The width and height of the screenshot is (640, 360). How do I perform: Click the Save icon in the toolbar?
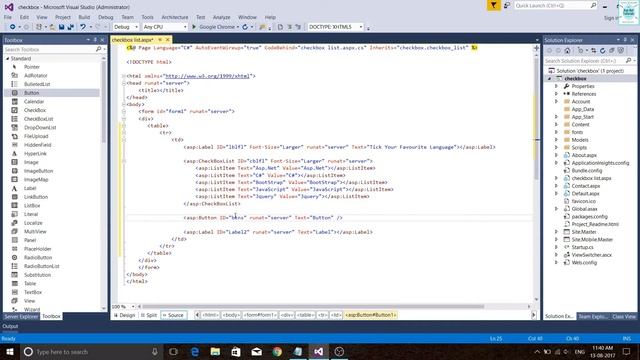click(61, 27)
